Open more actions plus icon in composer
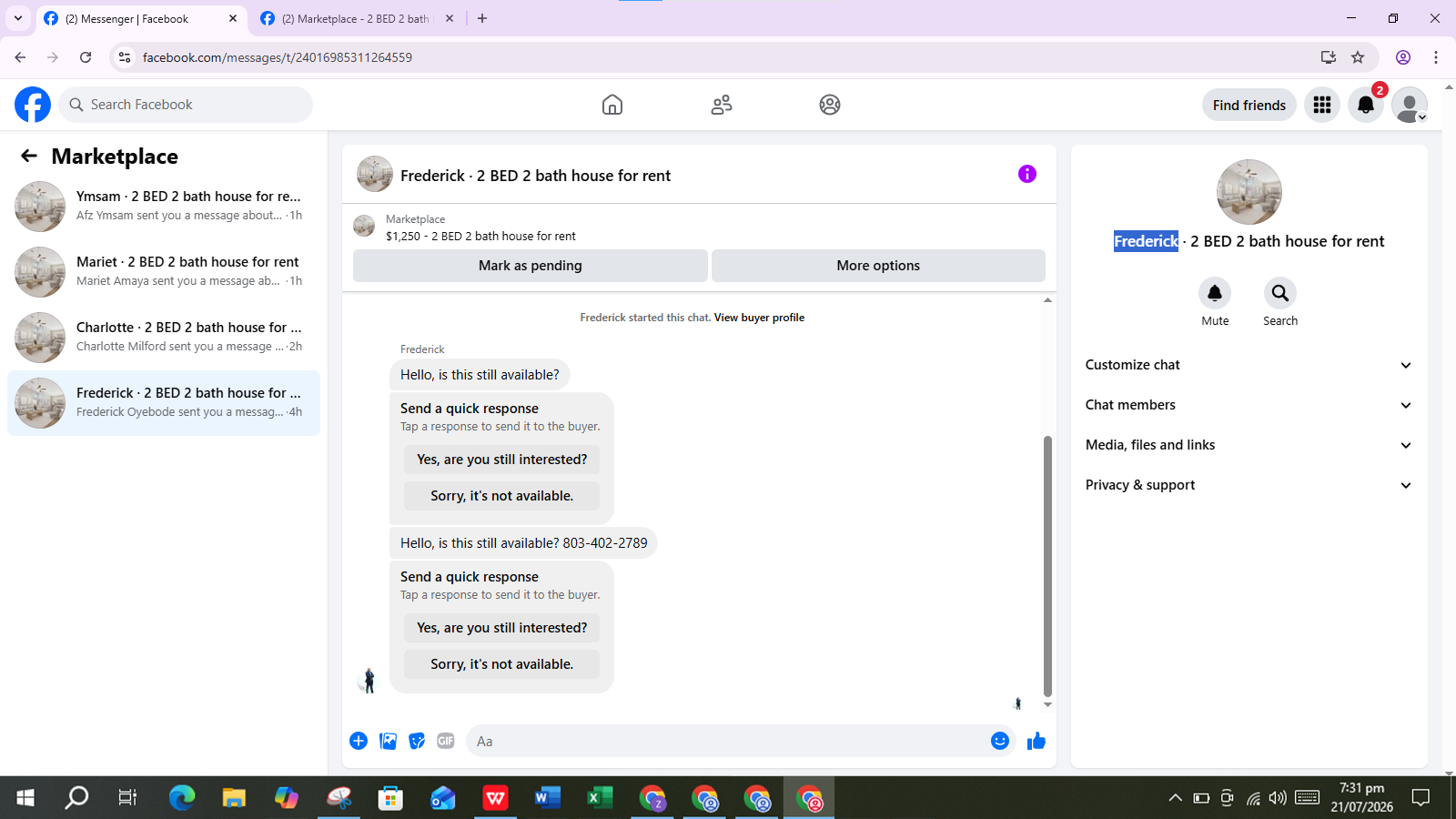Viewport: 1456px width, 819px height. point(359,741)
